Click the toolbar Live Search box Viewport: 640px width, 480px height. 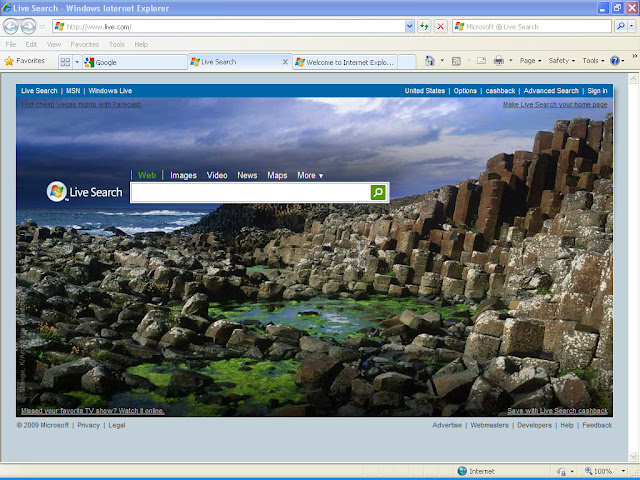point(532,27)
